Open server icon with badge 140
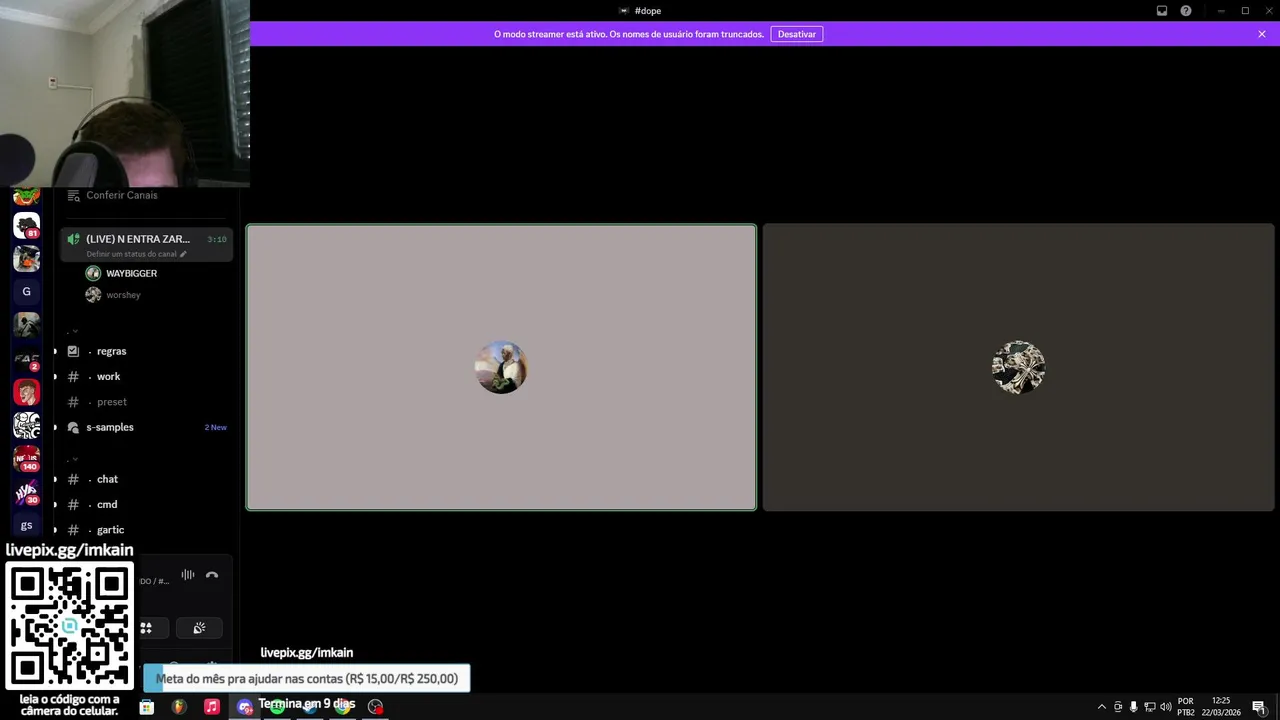Screen dimensions: 1280x720 [x=26, y=459]
